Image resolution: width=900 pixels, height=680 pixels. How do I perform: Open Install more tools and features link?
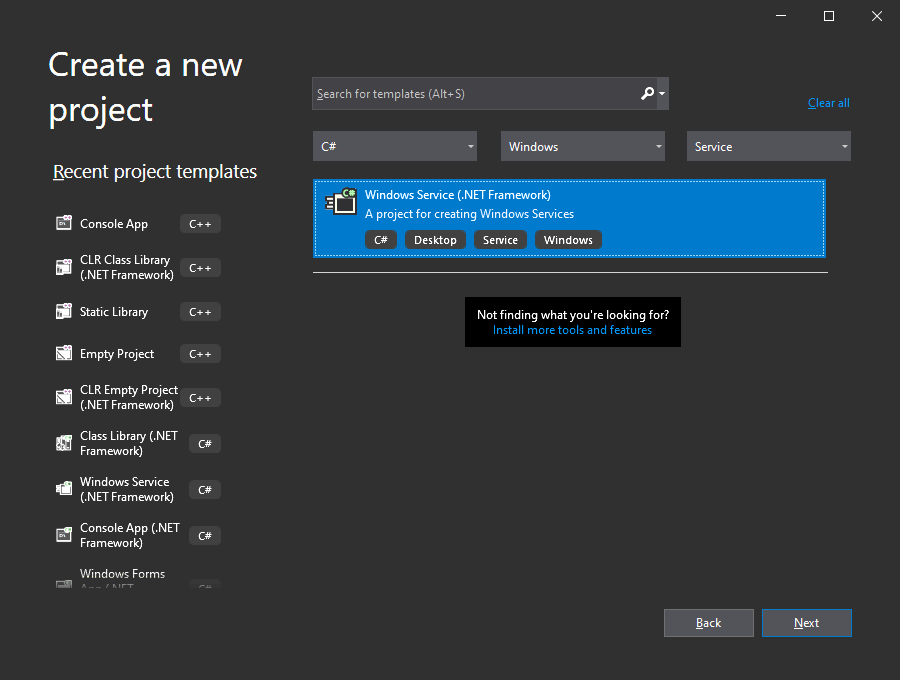point(572,330)
